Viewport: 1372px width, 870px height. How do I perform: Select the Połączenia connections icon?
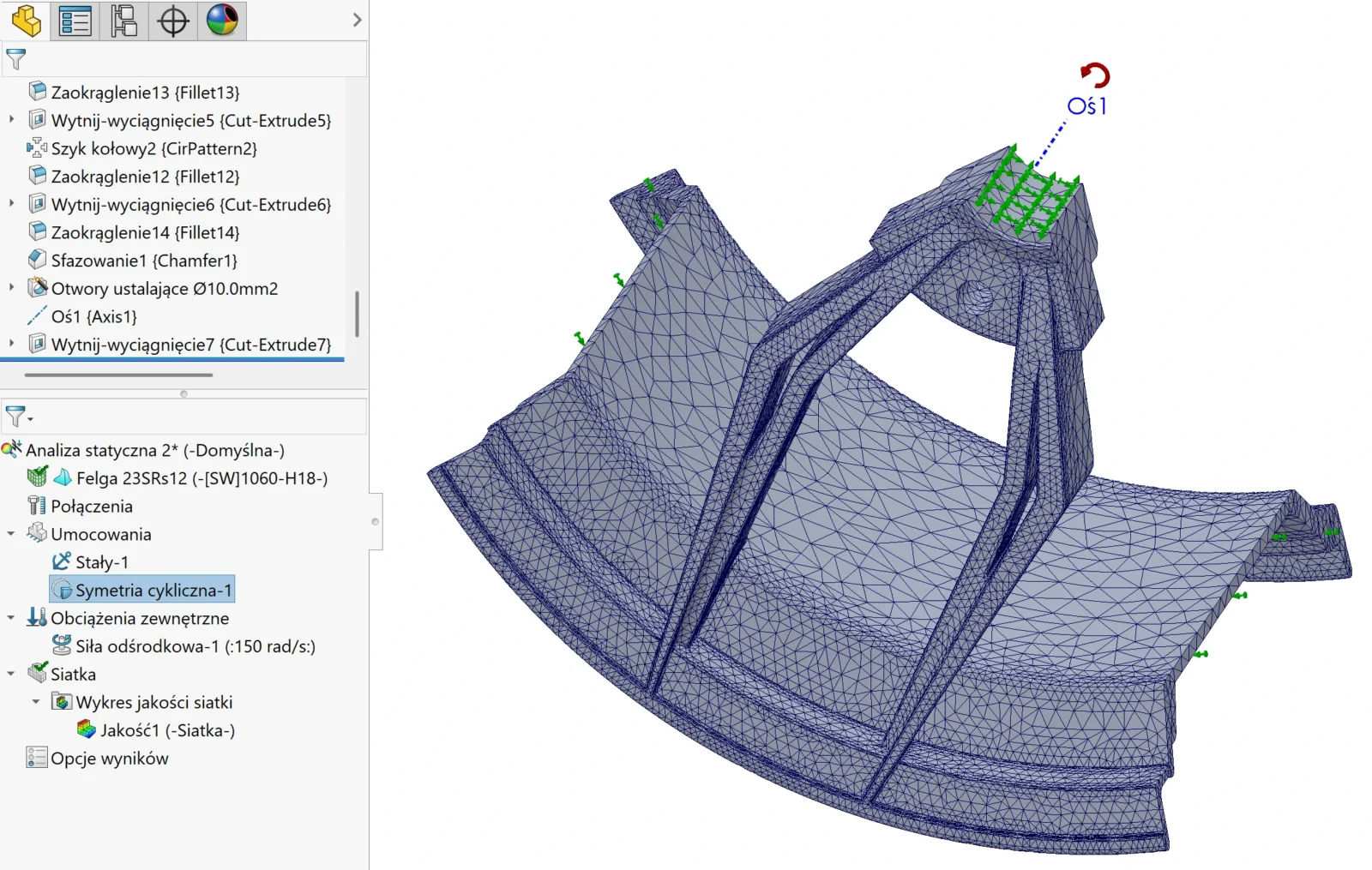click(x=37, y=506)
